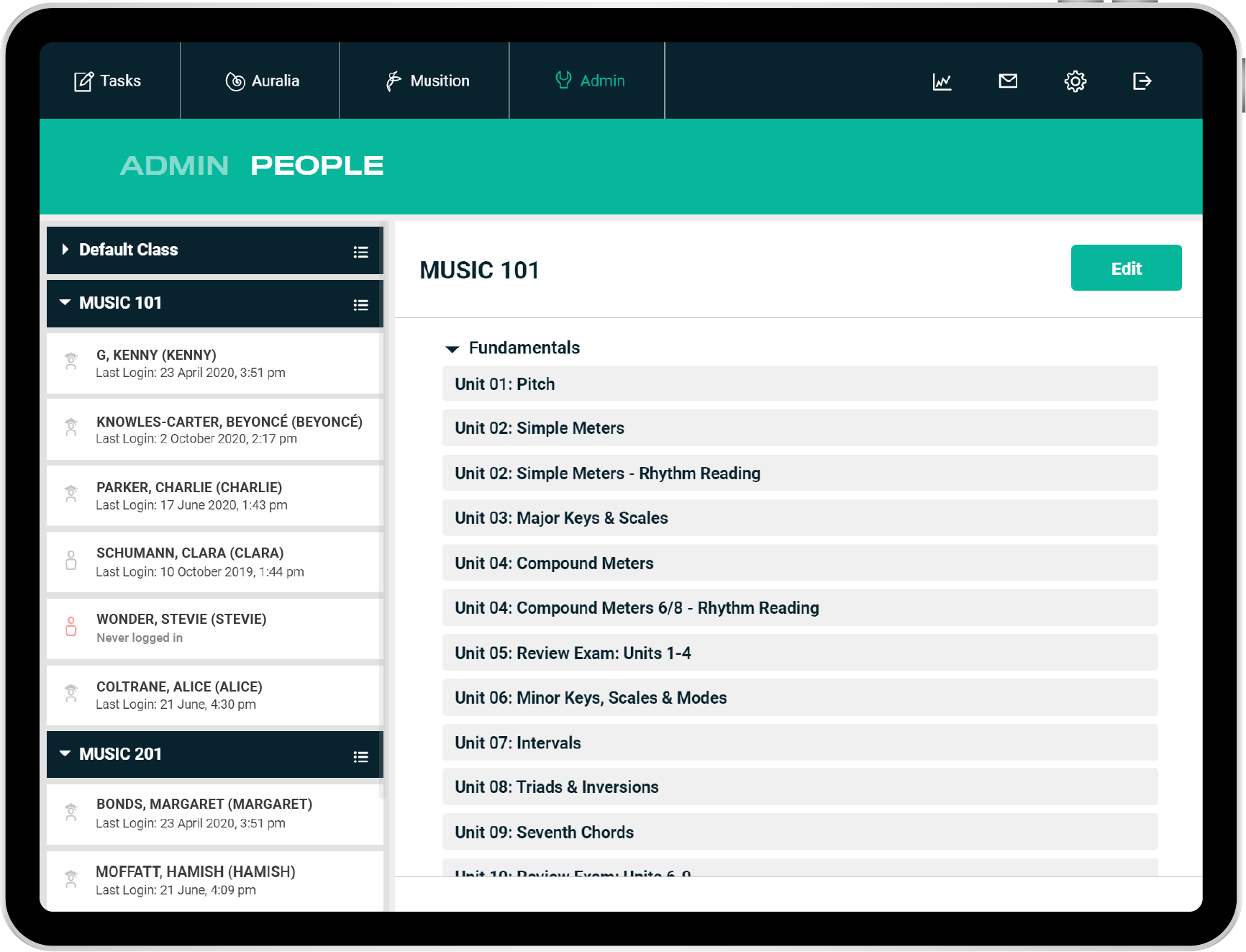The image size is (1246, 952).
Task: Collapse the Fundamentals section
Action: [x=453, y=349]
